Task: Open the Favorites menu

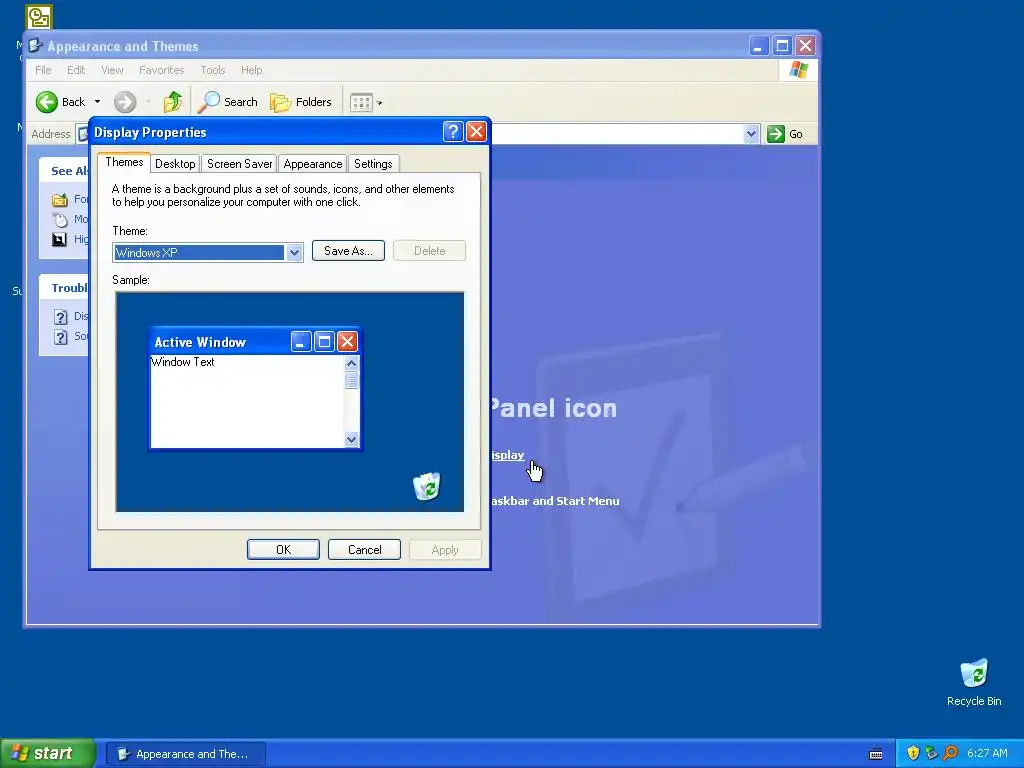Action: [x=161, y=70]
